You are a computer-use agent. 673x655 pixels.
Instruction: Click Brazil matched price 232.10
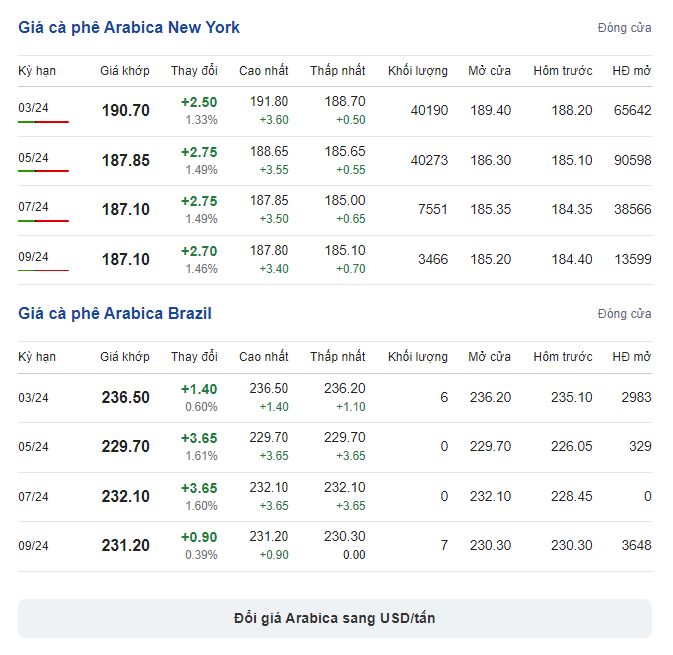click(126, 497)
